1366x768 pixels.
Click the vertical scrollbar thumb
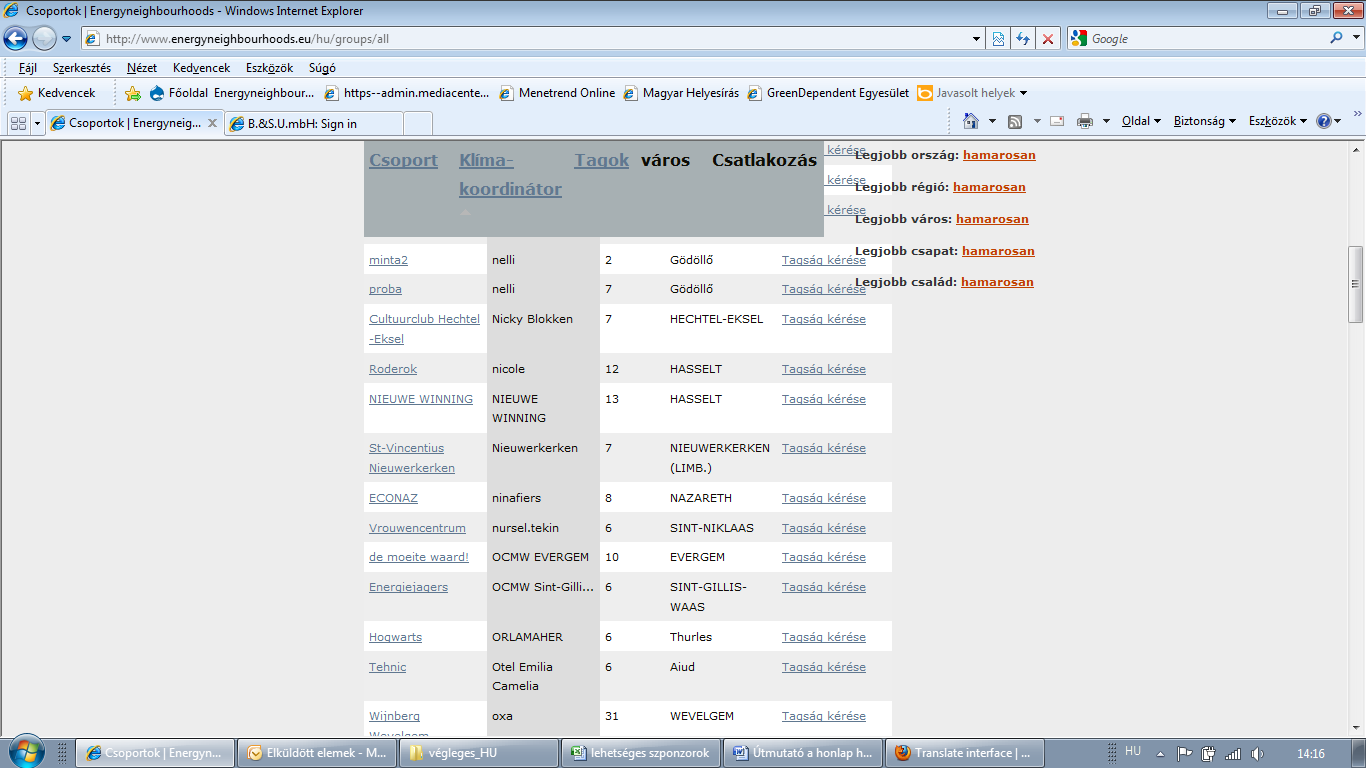1356,284
